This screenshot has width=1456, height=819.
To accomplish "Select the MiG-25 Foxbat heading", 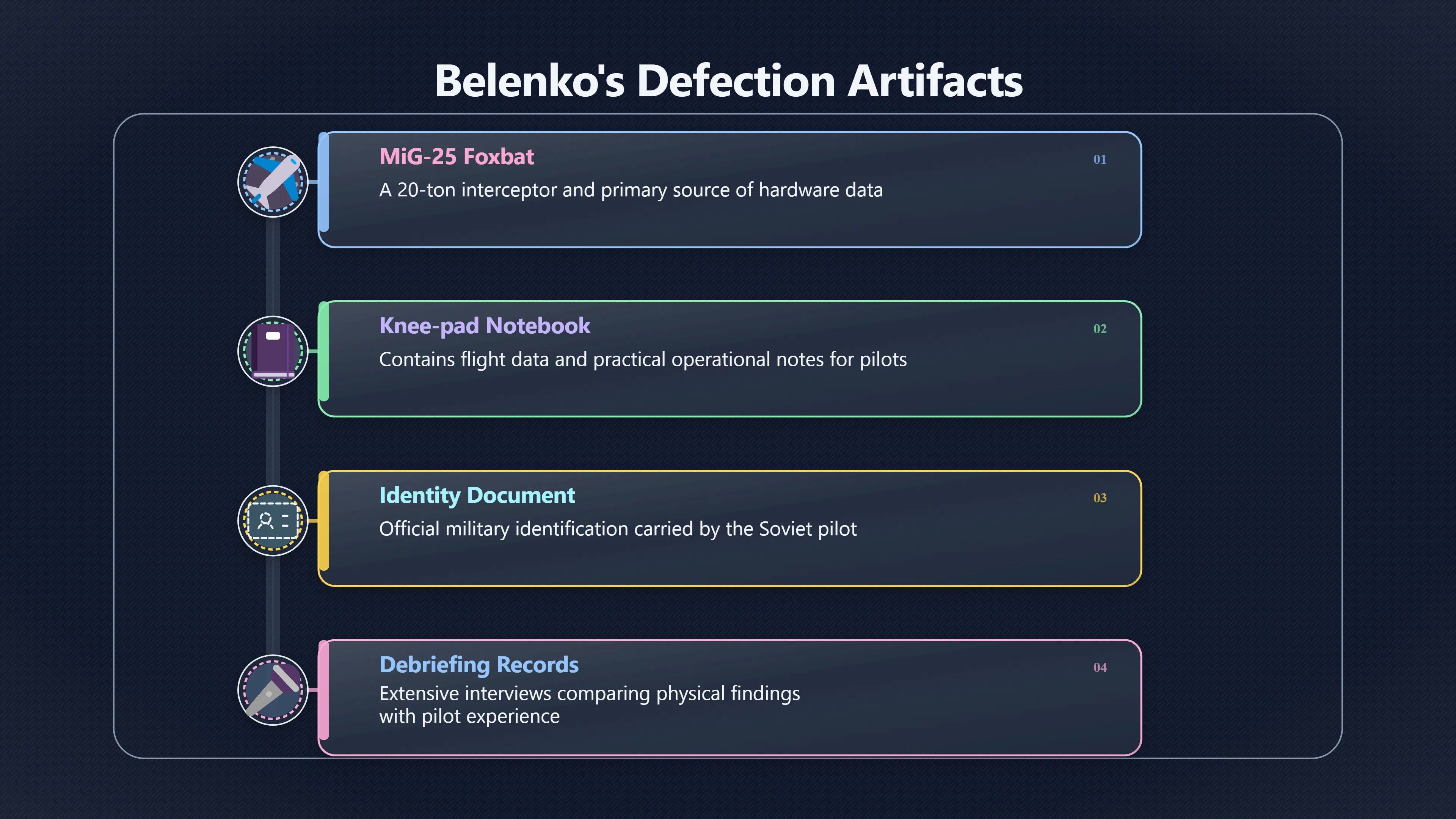I will 456,157.
